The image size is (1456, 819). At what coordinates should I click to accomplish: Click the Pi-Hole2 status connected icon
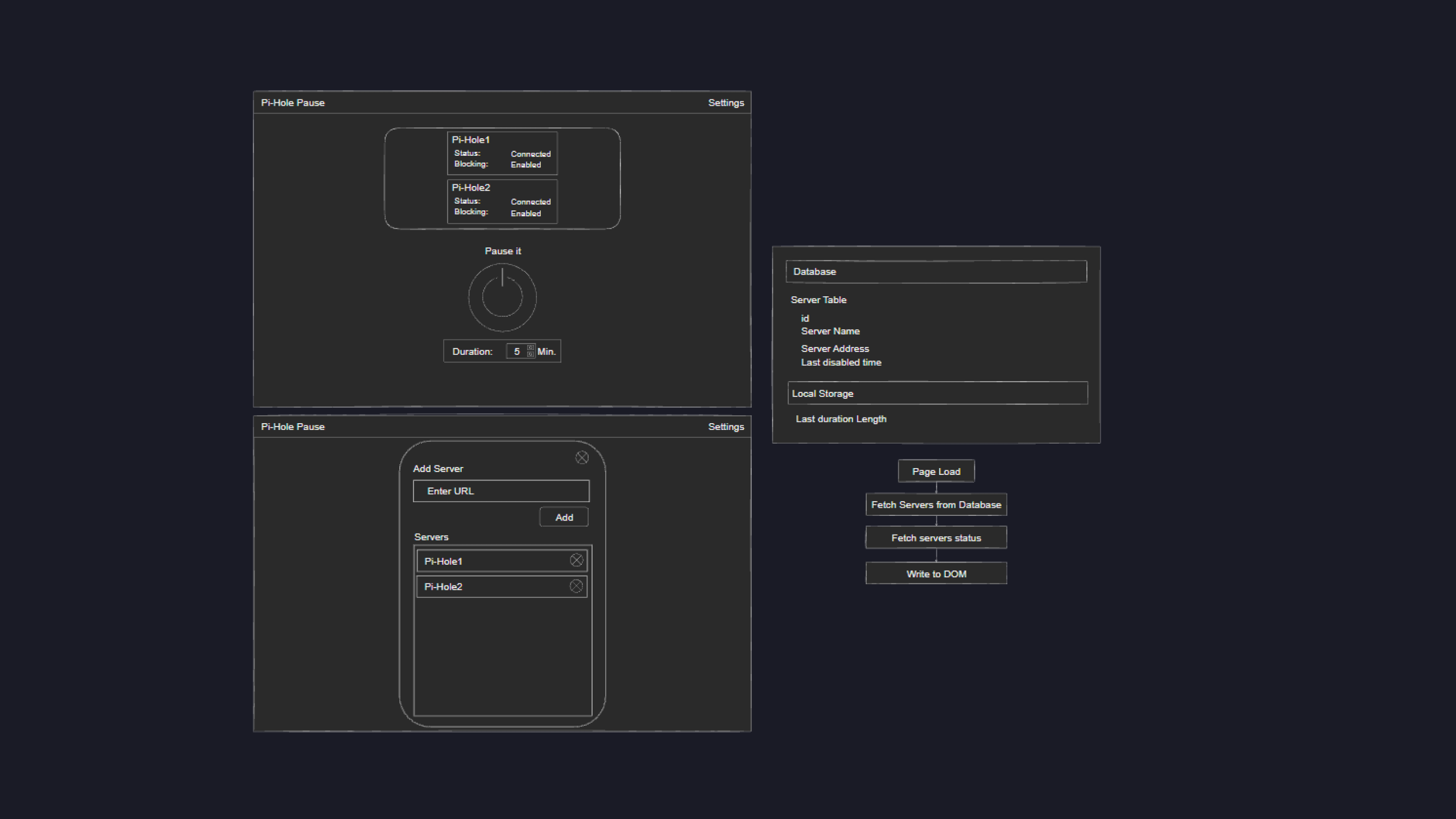[530, 201]
